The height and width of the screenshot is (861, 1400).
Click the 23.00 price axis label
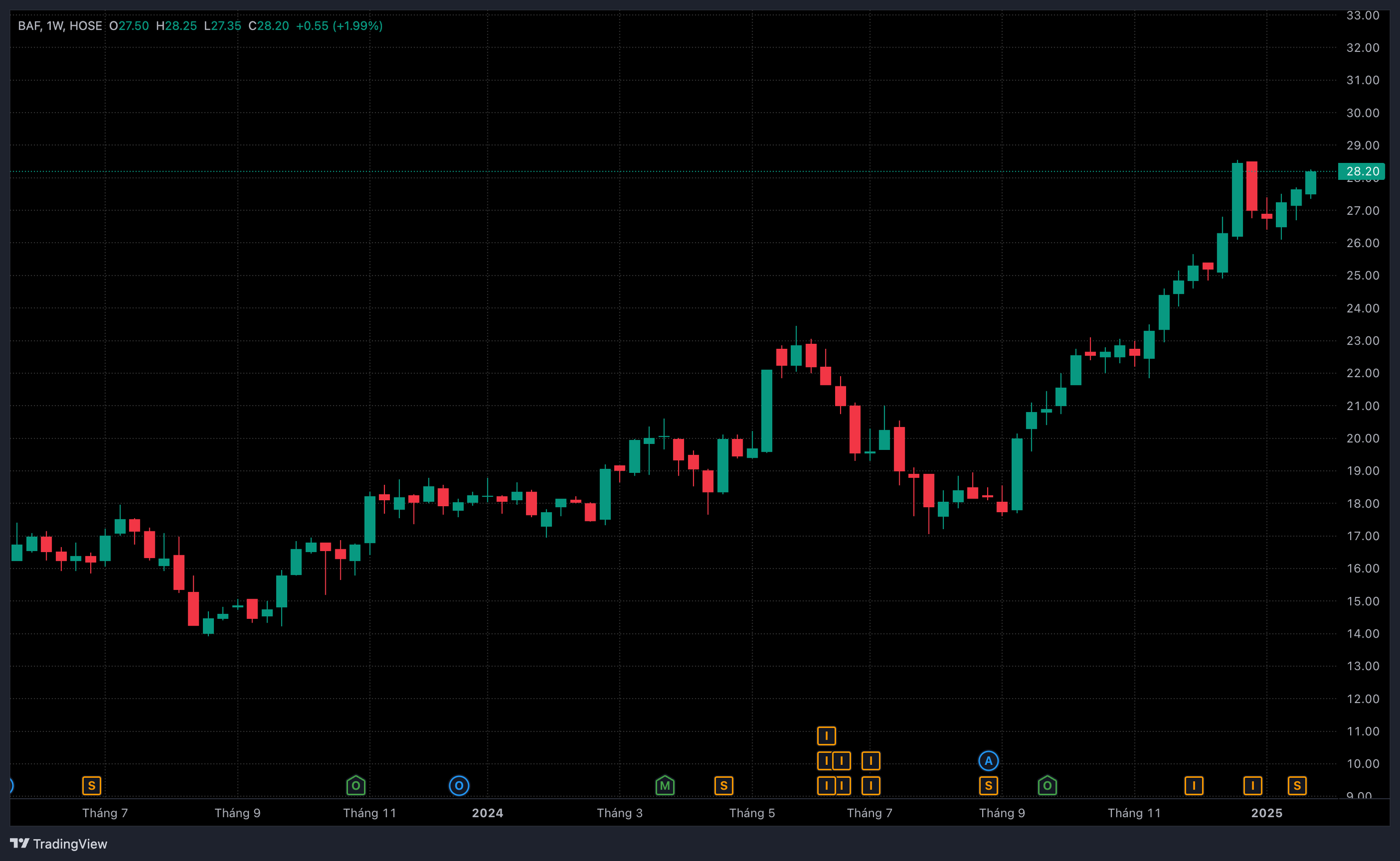(1363, 341)
